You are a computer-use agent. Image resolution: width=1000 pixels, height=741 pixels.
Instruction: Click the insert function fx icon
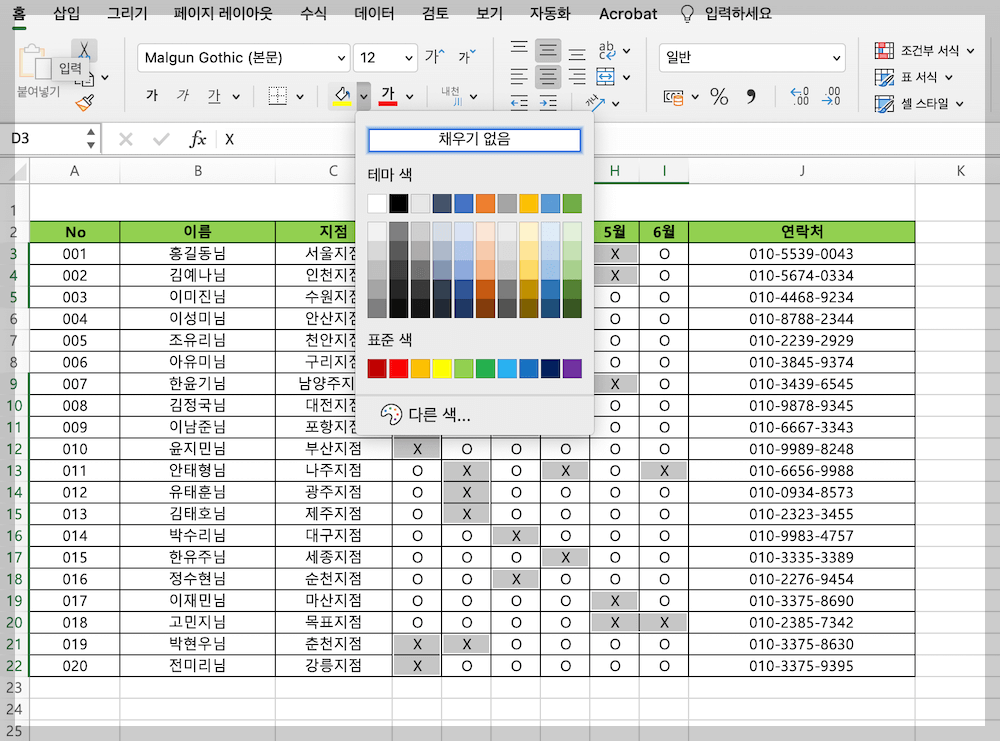pyautogui.click(x=198, y=139)
